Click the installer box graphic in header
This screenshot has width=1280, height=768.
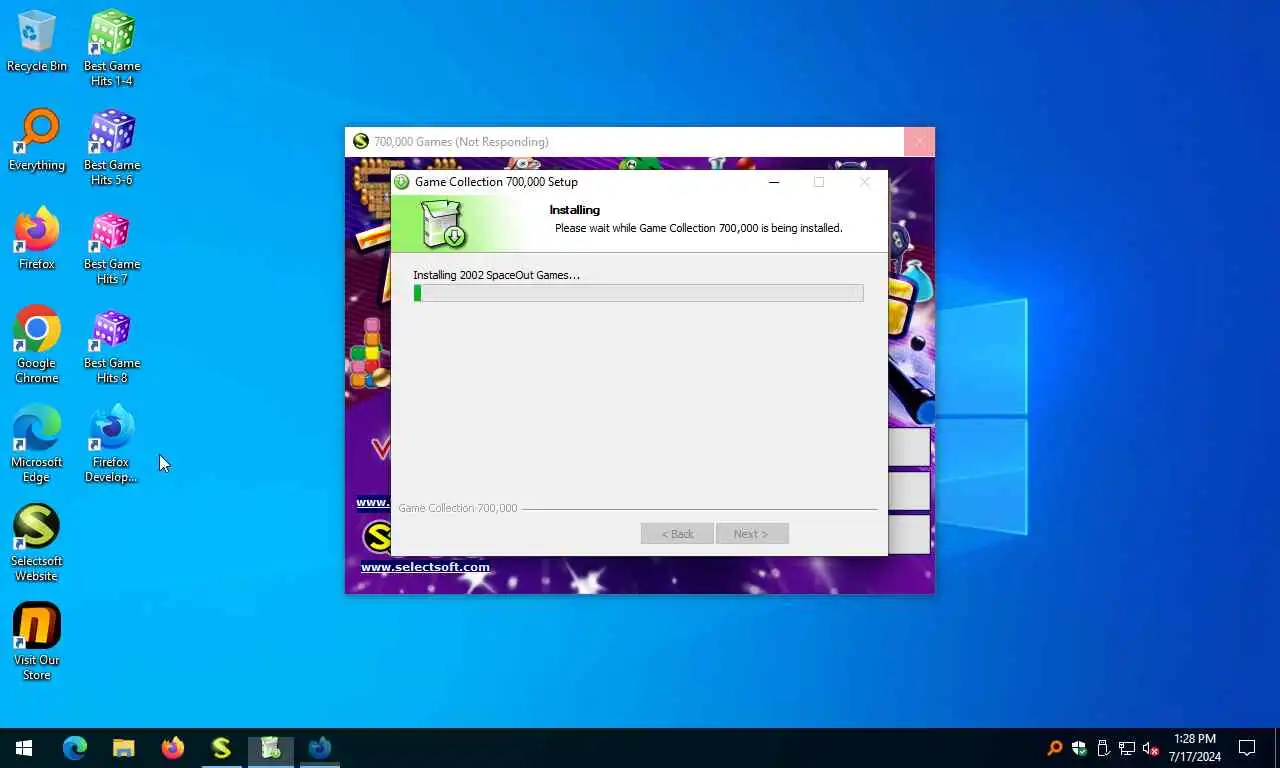(443, 223)
